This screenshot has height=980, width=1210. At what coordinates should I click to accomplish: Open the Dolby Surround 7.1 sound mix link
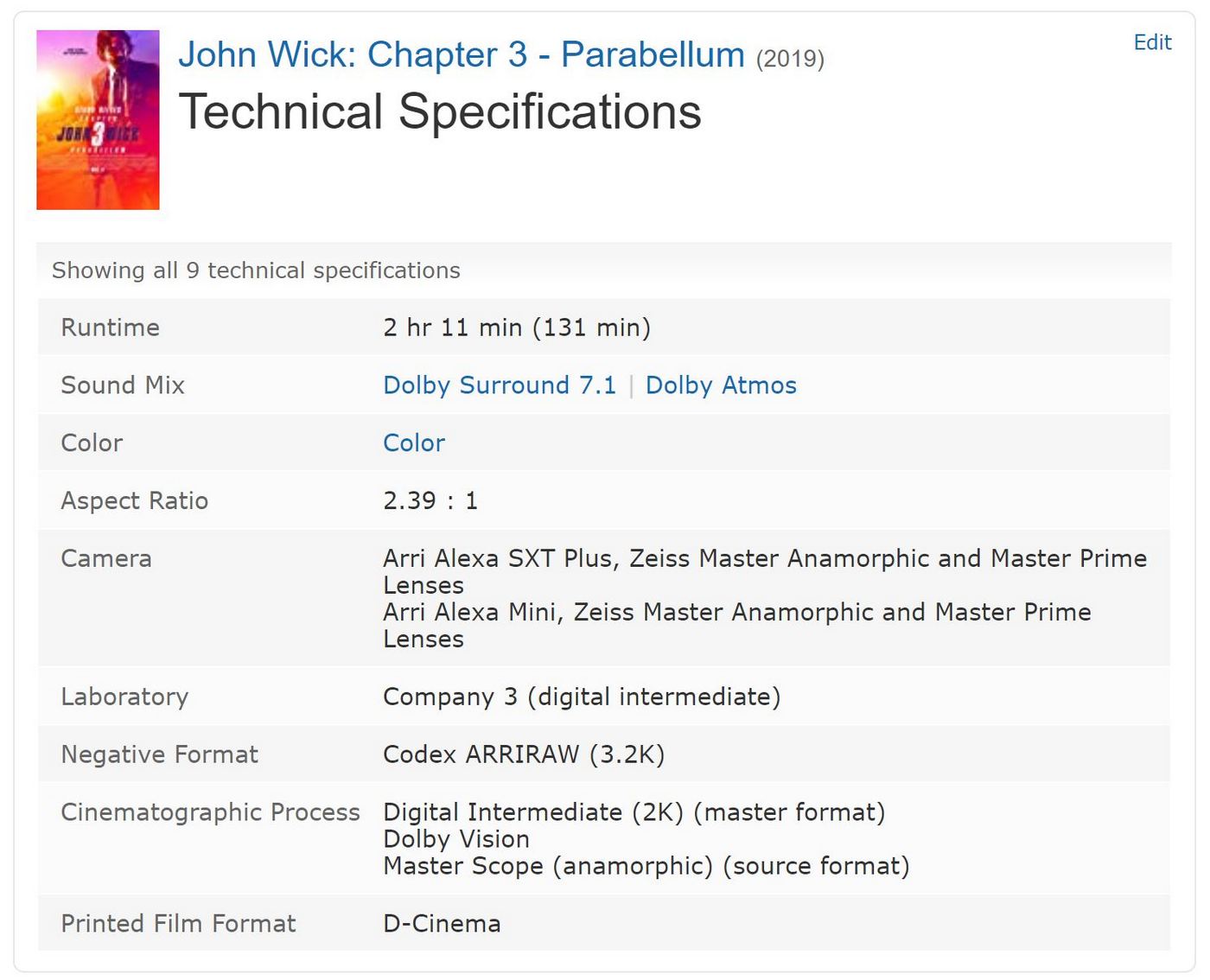500,385
